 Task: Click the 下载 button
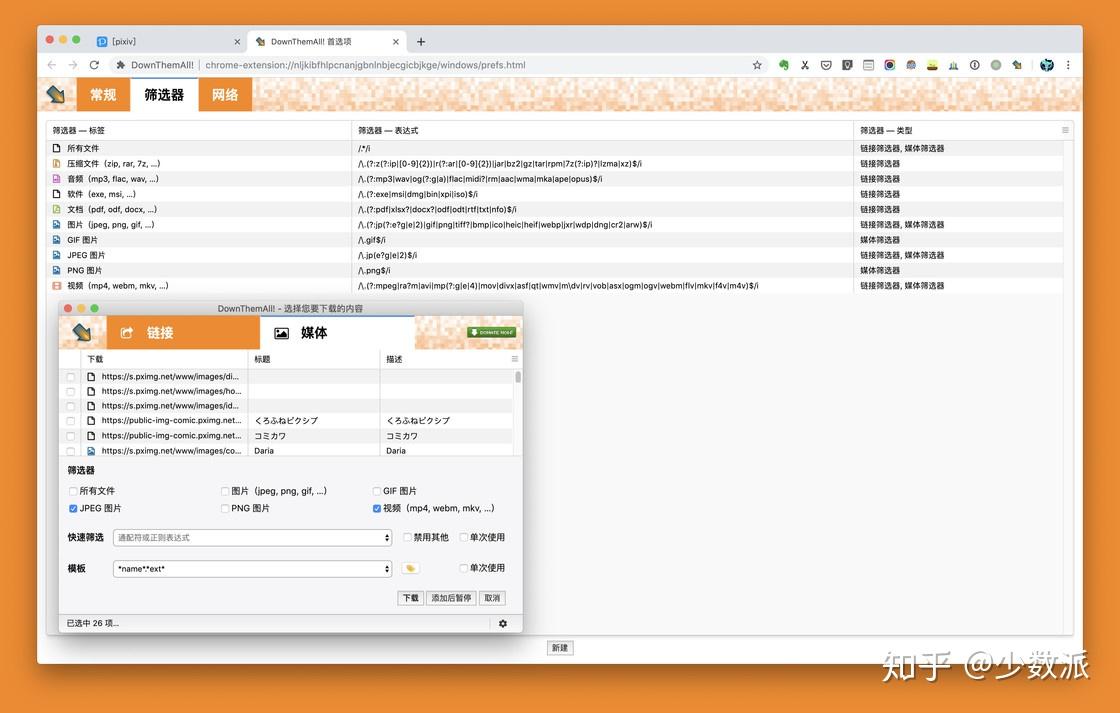point(411,598)
